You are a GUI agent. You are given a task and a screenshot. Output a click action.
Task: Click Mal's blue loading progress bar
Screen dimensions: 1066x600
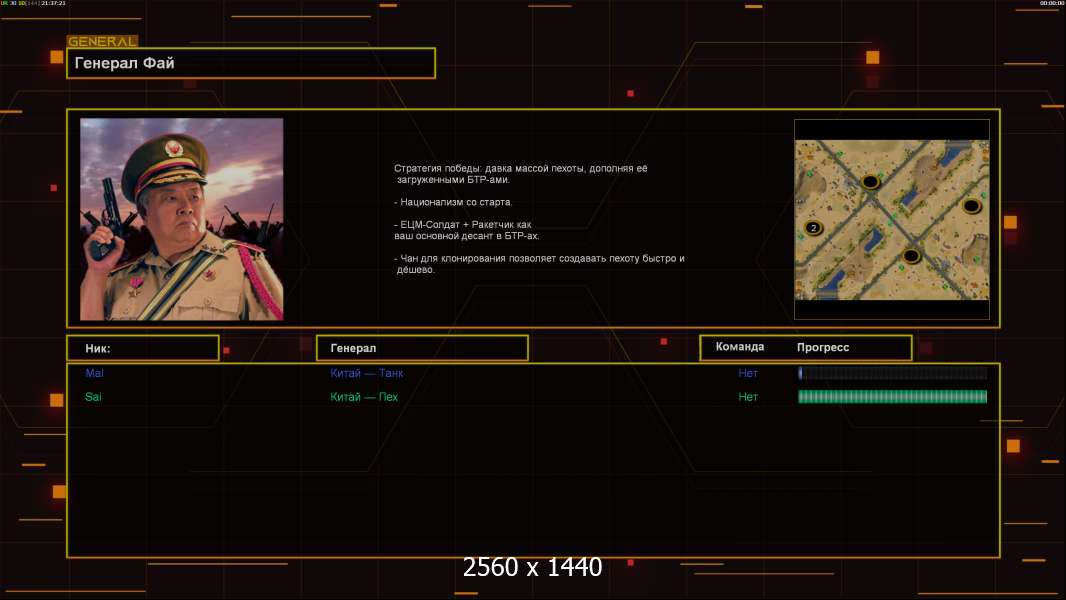[893, 372]
